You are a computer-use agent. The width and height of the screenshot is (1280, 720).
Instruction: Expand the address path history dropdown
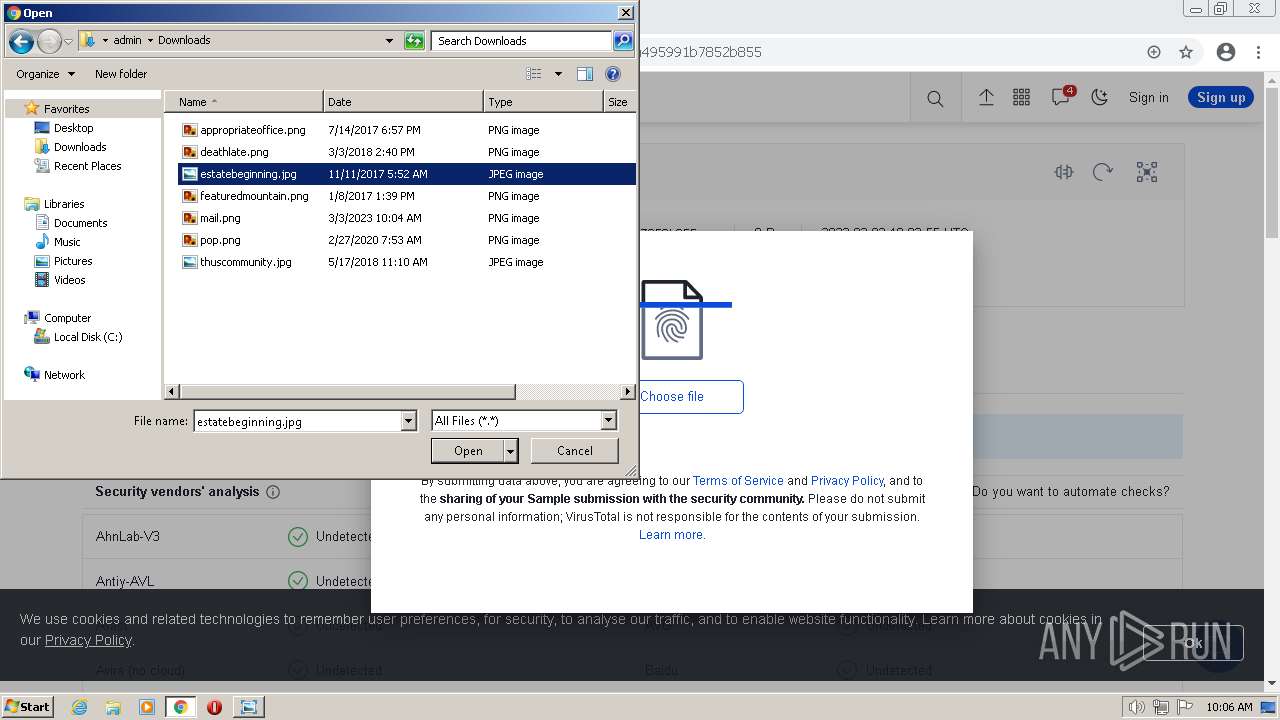point(389,41)
